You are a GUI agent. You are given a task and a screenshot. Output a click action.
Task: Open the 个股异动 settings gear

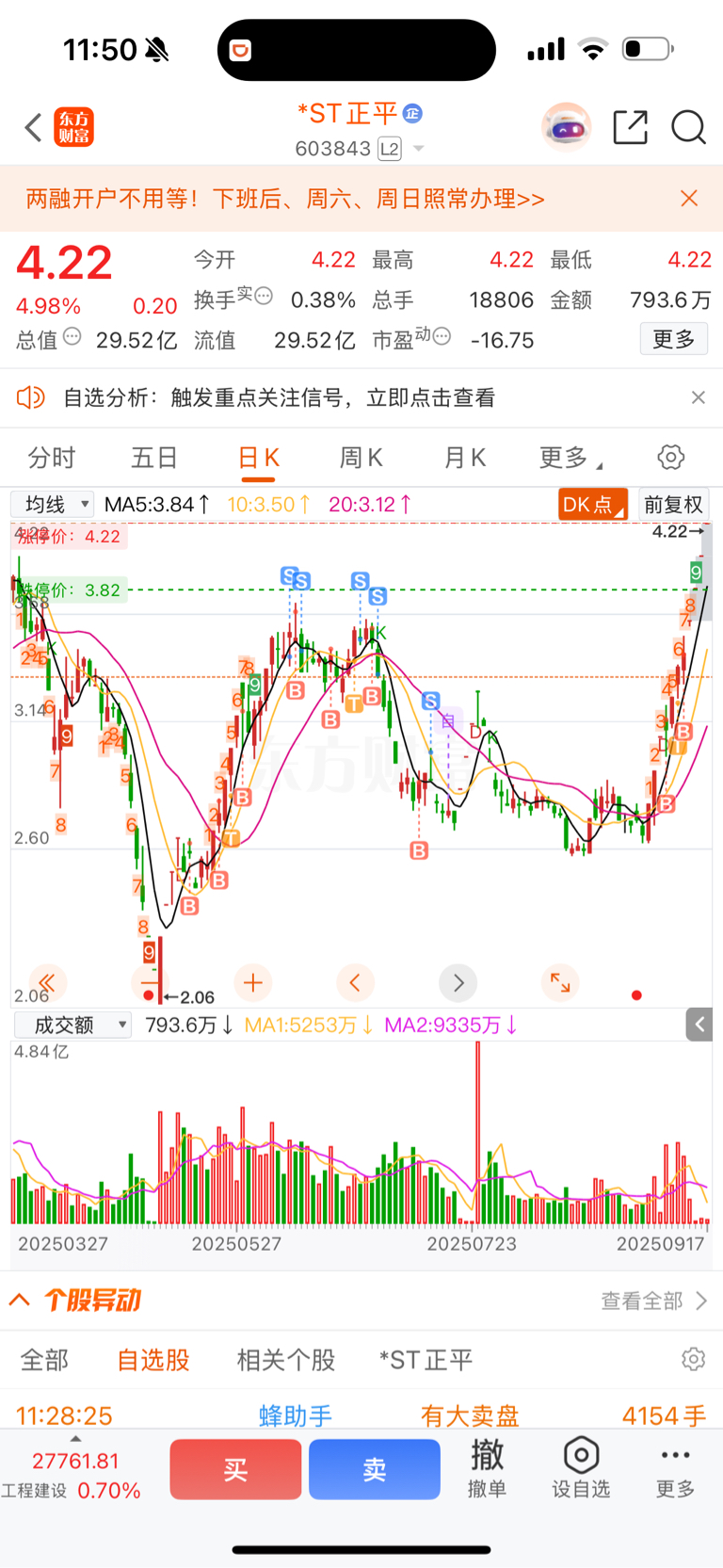pyautogui.click(x=694, y=1359)
